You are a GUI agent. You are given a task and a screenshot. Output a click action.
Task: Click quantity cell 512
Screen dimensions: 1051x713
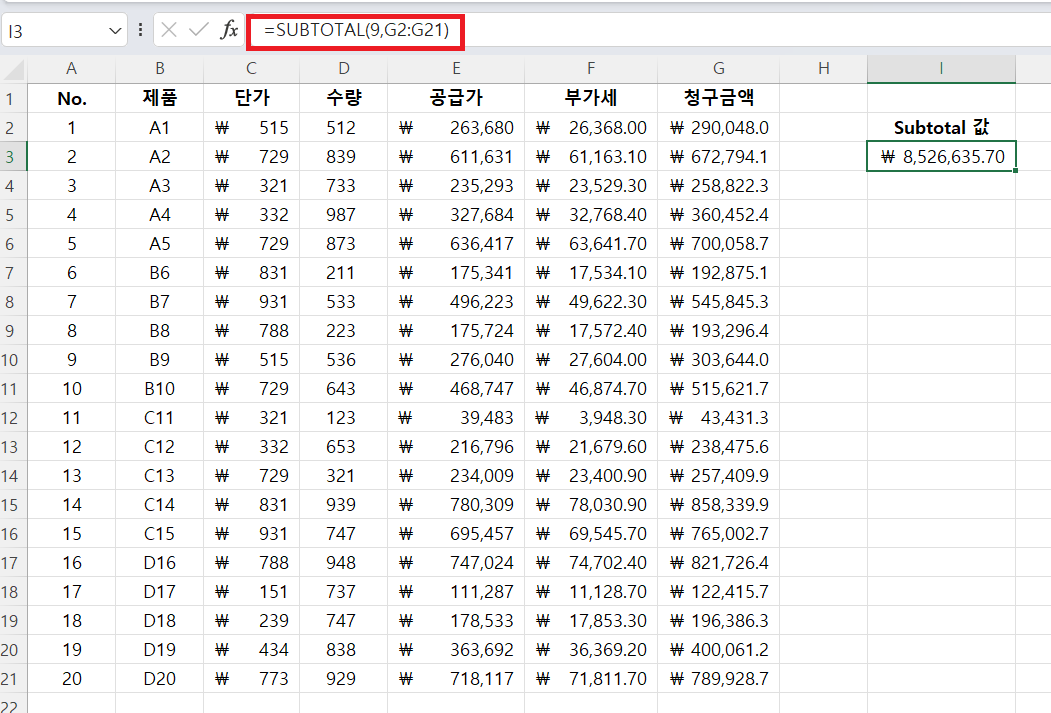343,127
